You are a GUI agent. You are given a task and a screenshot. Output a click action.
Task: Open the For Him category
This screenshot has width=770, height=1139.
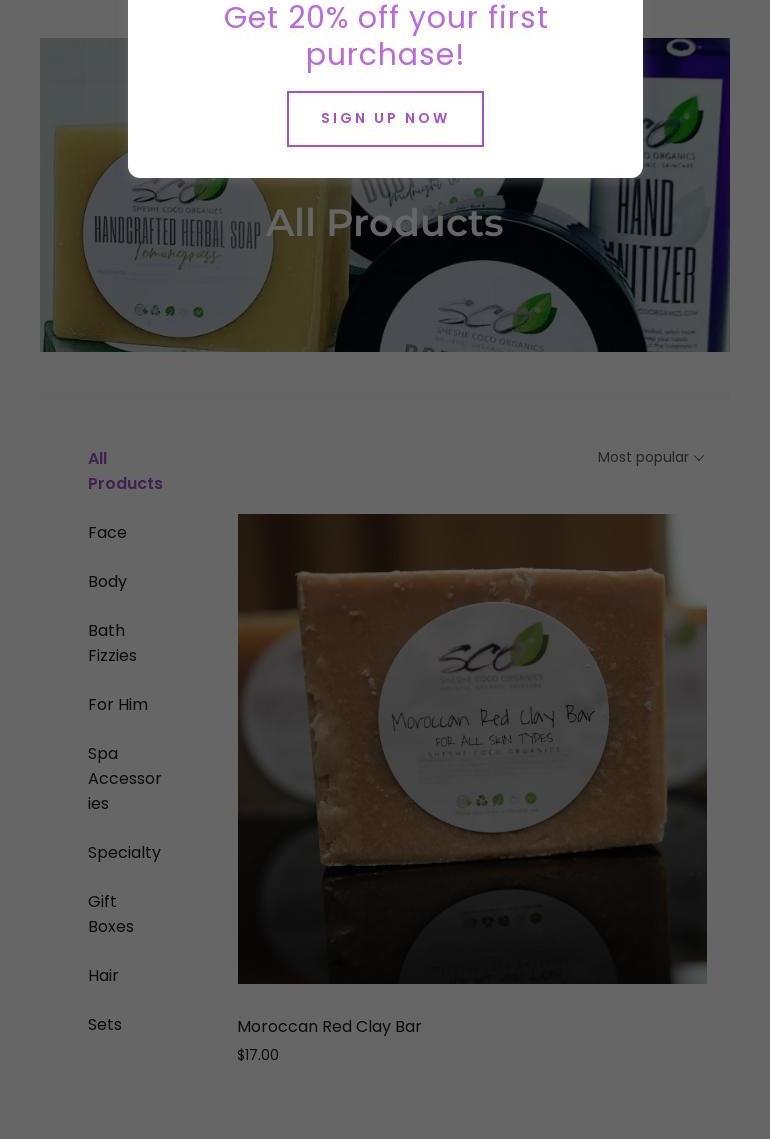point(118,705)
